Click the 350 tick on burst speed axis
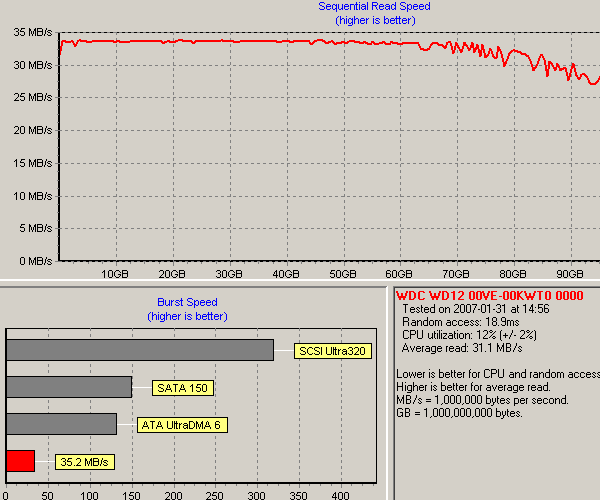 [298, 495]
